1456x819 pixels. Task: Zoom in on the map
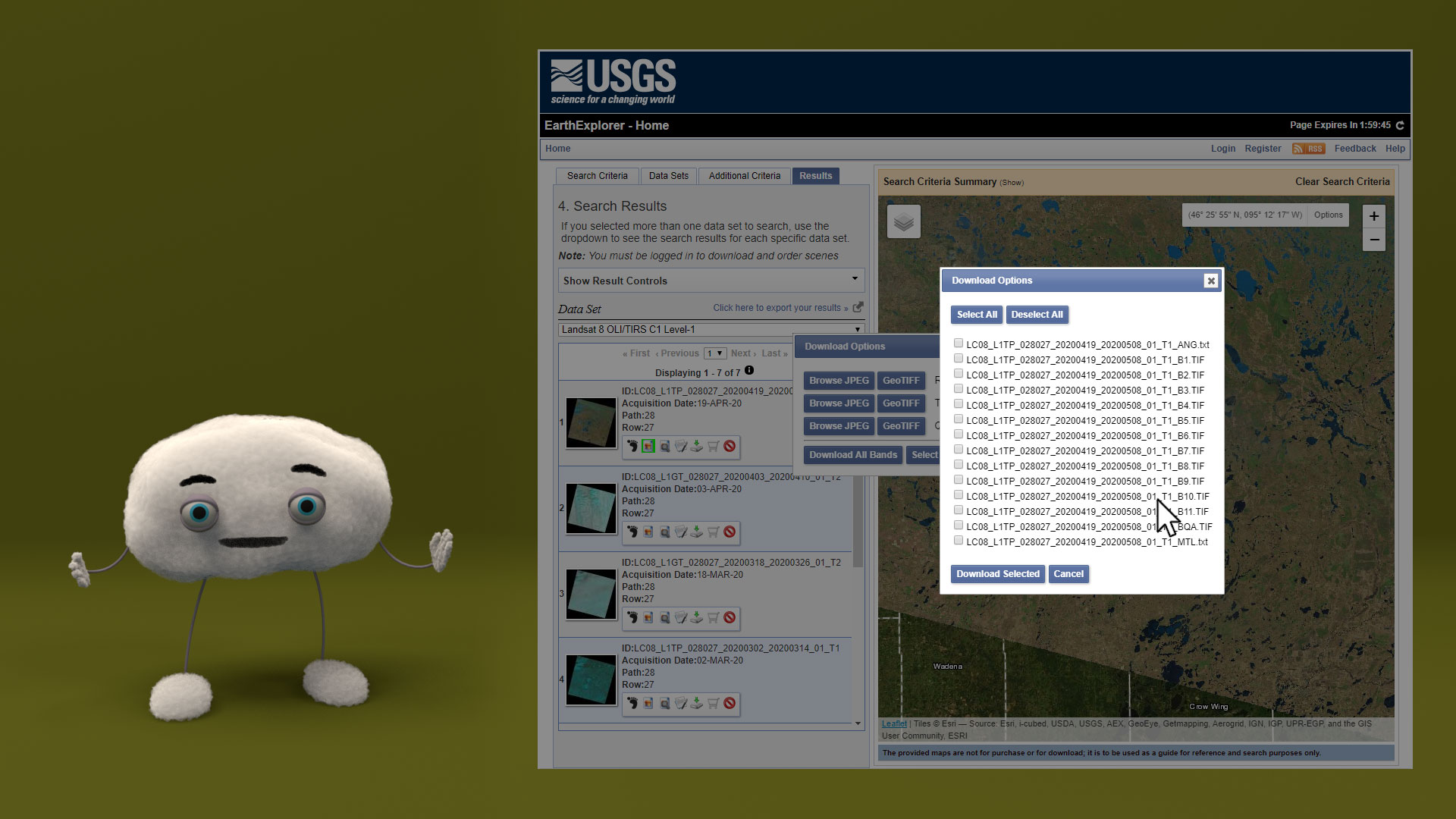[1373, 216]
